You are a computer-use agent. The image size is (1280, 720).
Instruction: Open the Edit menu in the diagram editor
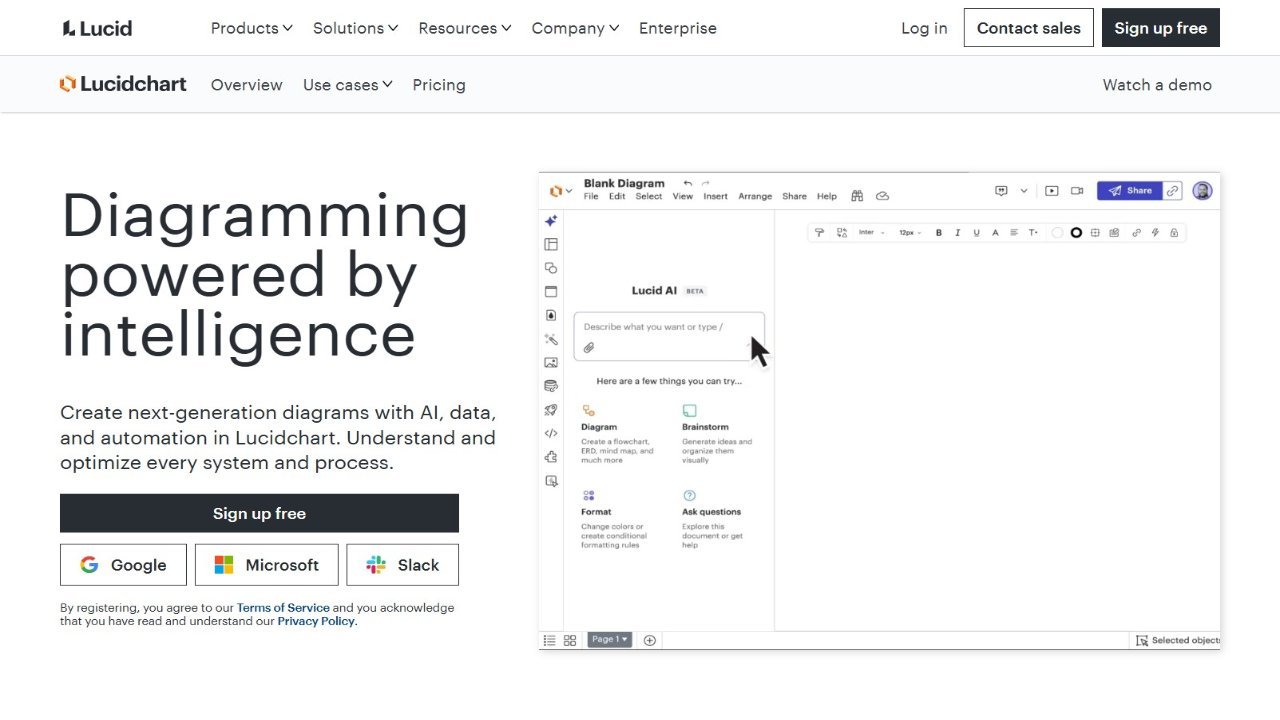[617, 196]
